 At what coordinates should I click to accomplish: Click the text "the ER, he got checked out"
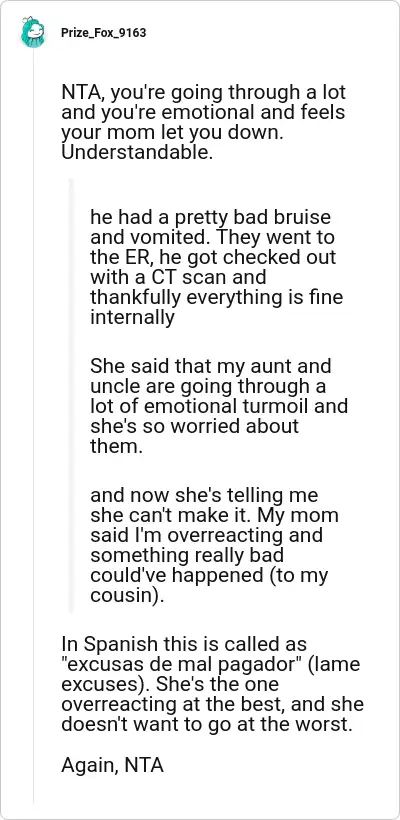point(213,257)
